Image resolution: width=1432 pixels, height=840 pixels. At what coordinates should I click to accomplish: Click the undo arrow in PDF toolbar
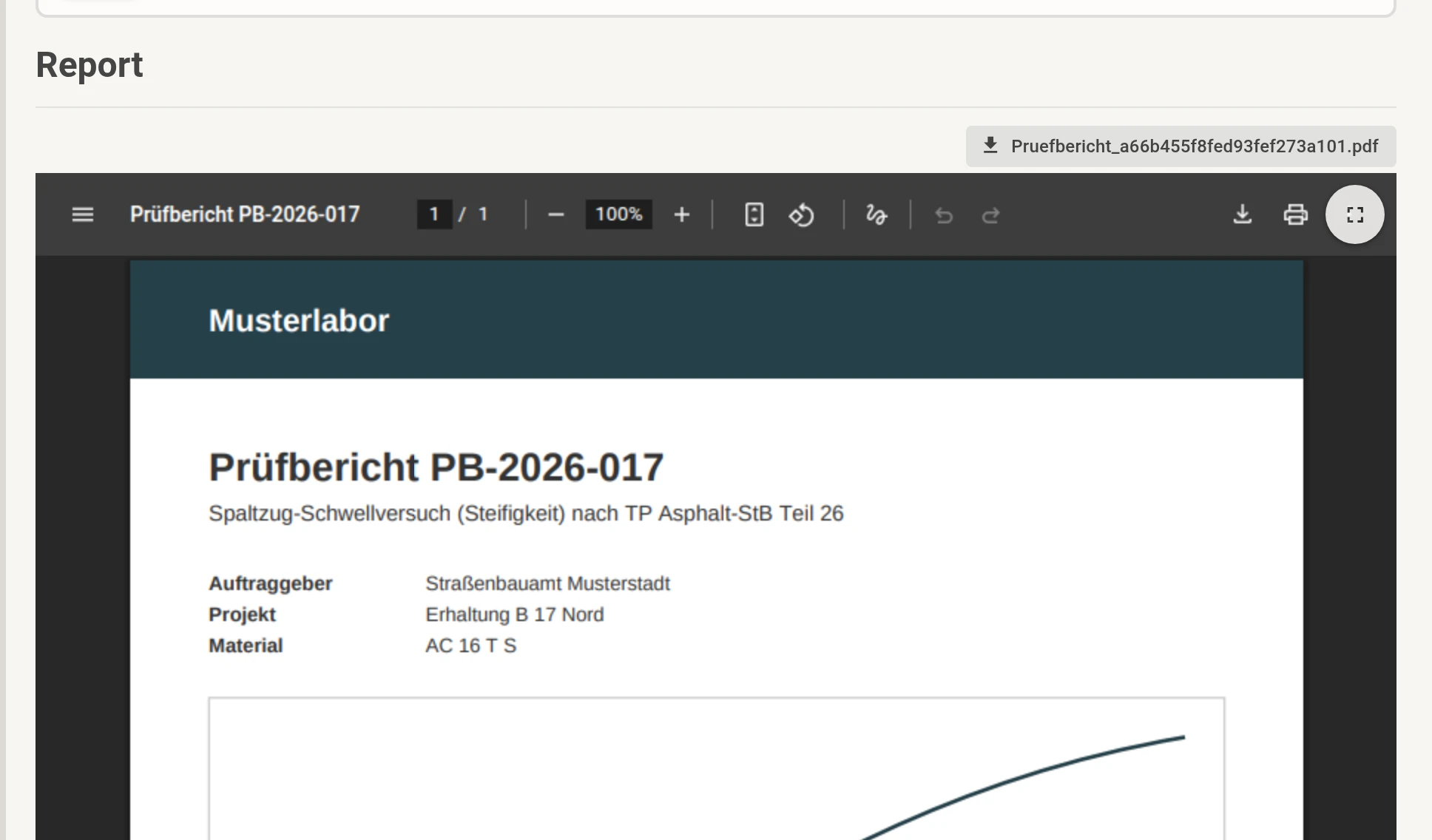[x=944, y=215]
